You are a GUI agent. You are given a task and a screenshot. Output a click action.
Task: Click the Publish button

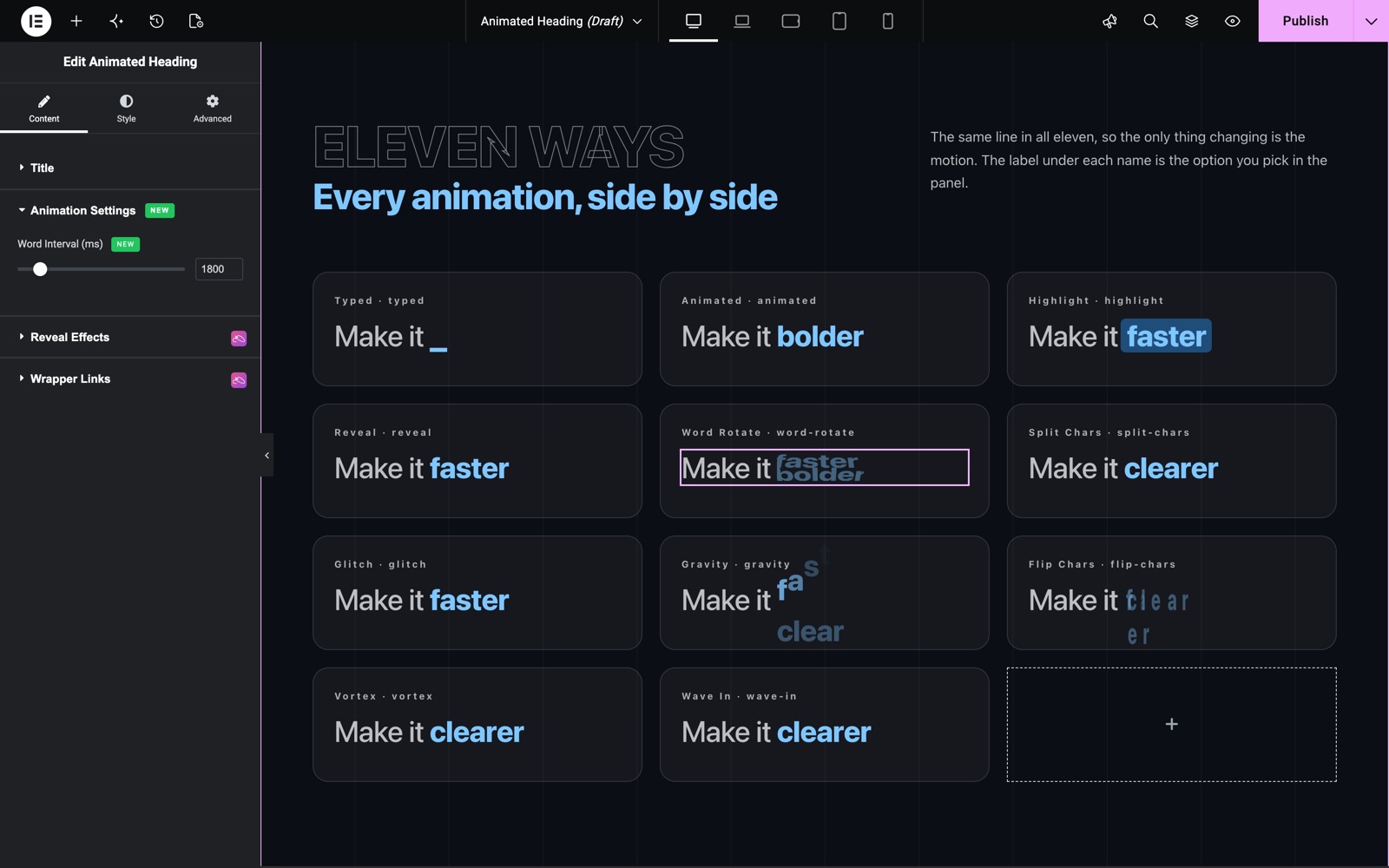click(1305, 21)
